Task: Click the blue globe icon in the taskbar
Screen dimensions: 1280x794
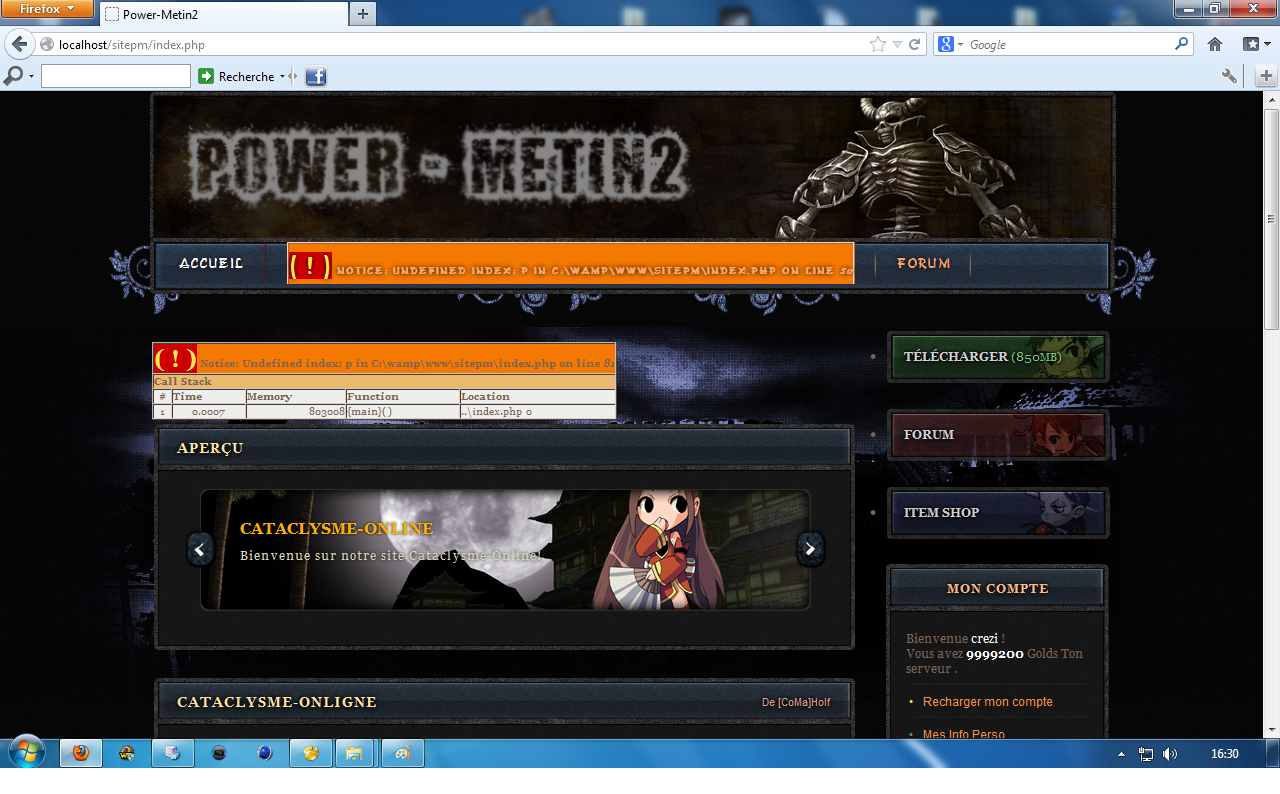Action: (265, 753)
